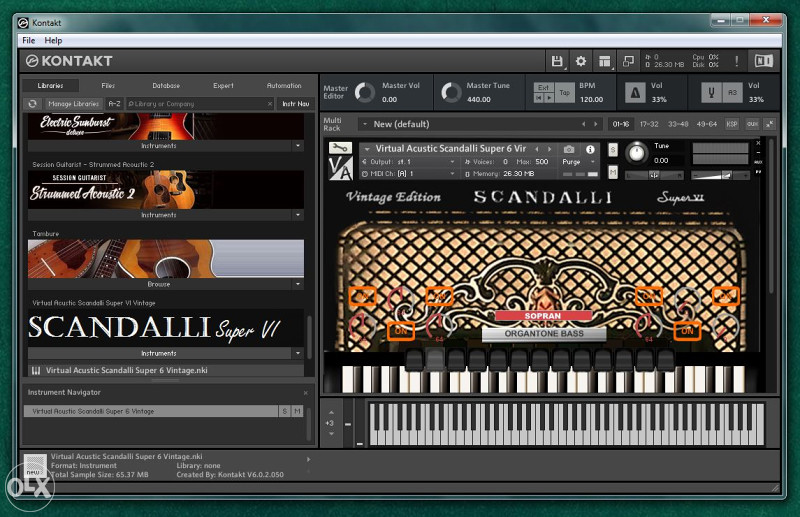This screenshot has height=517, width=800.
Task: Load the previous multi rack preset
Action: [x=584, y=124]
